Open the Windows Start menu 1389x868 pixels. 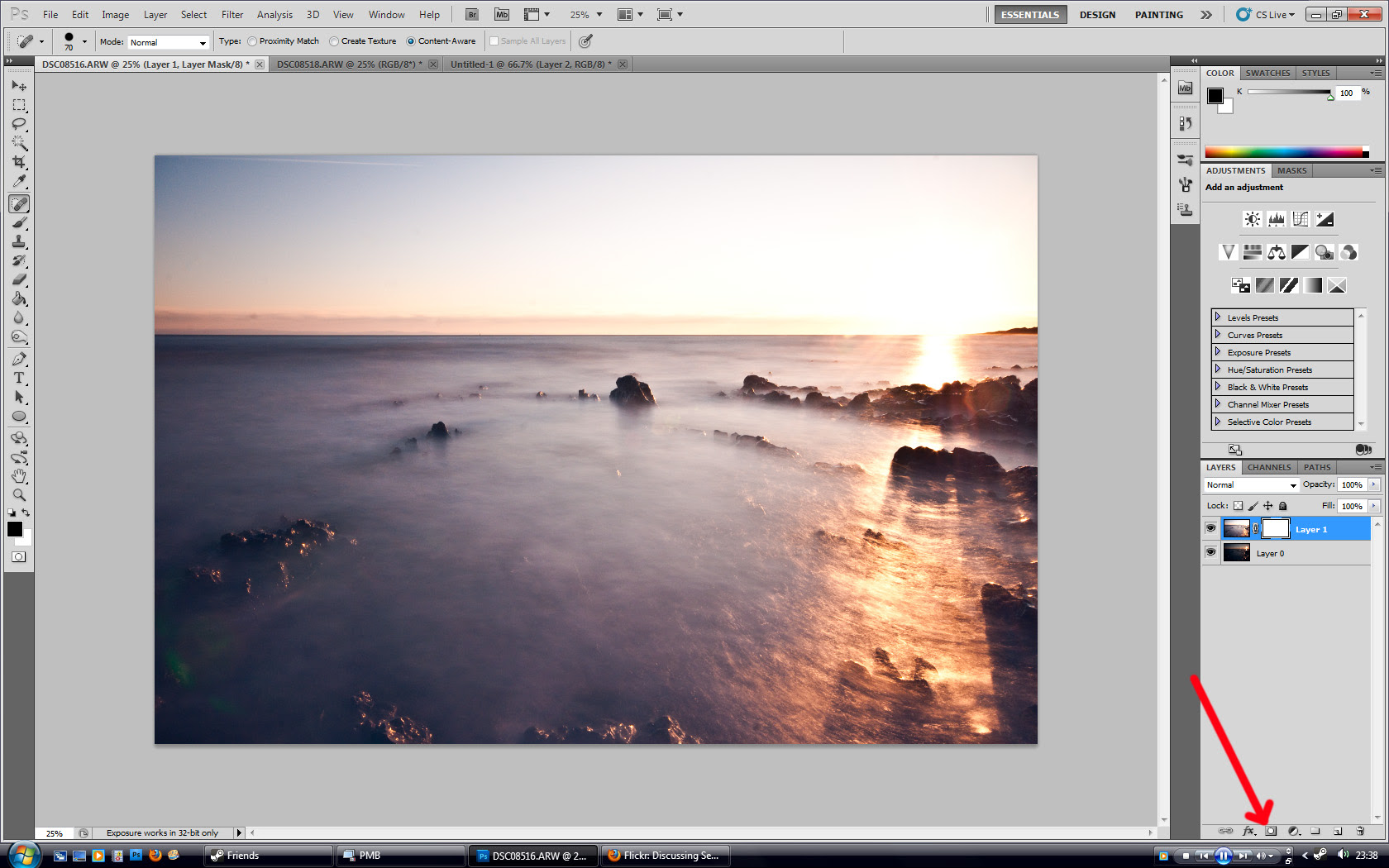pyautogui.click(x=23, y=855)
